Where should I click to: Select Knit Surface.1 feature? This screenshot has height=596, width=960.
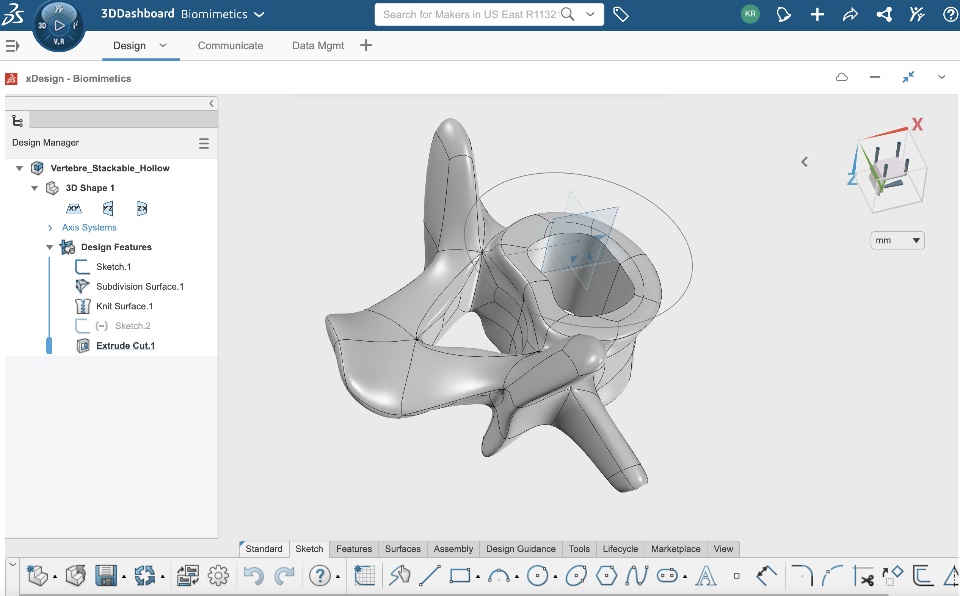tap(124, 306)
